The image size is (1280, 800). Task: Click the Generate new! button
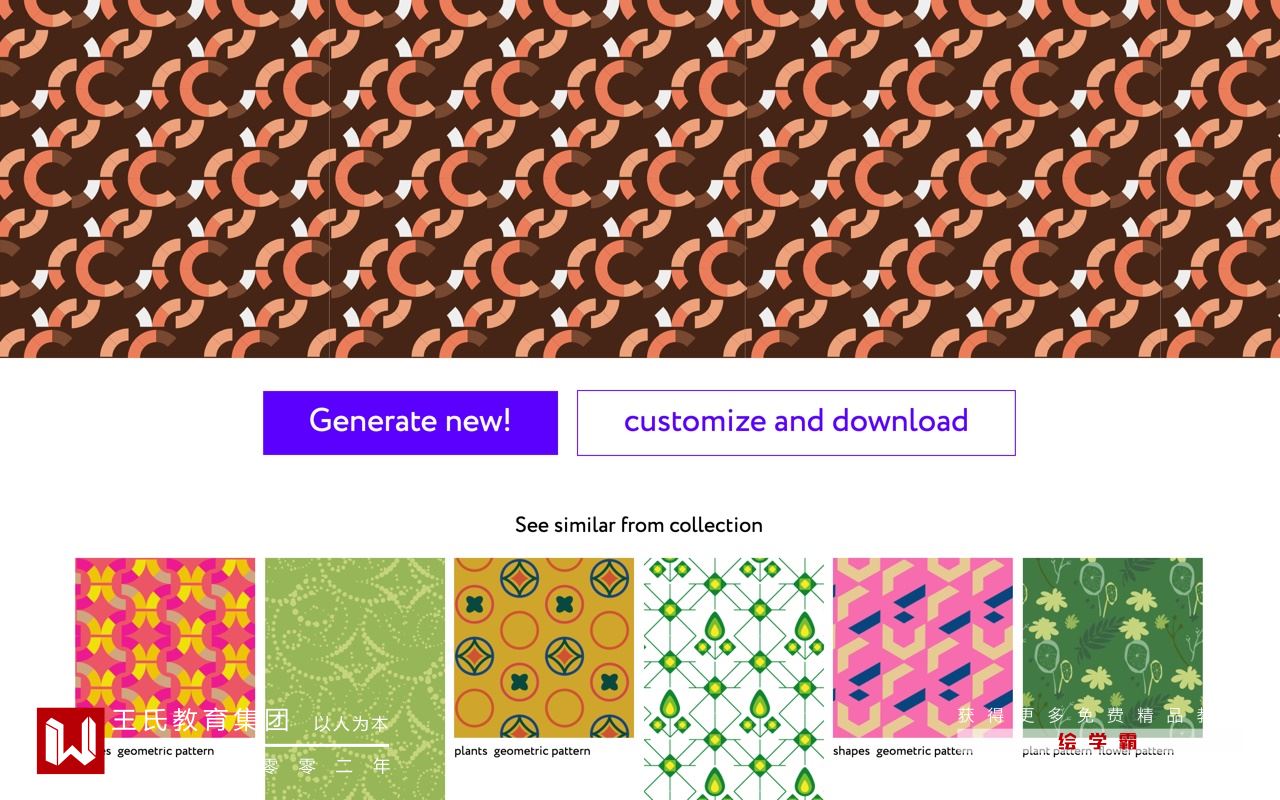click(x=410, y=423)
